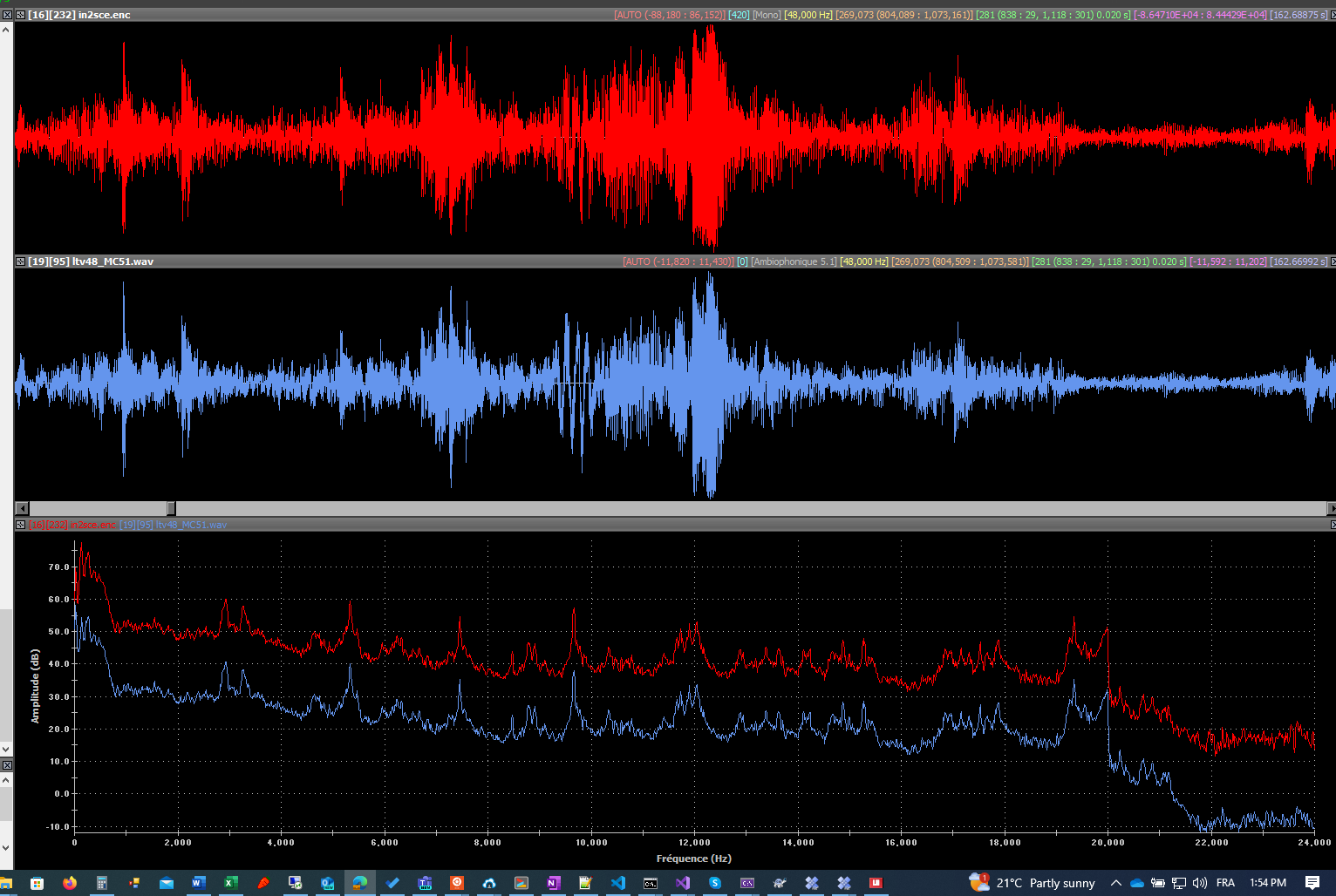The width and height of the screenshot is (1336, 896).
Task: Open the Calculator taskbar icon
Action: pos(102,883)
